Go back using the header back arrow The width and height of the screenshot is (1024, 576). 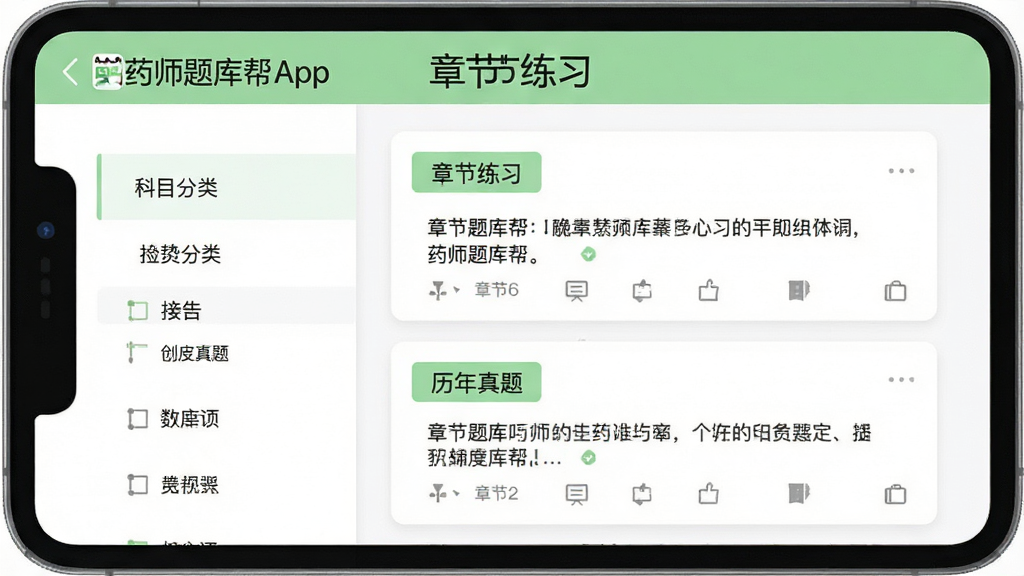(71, 72)
